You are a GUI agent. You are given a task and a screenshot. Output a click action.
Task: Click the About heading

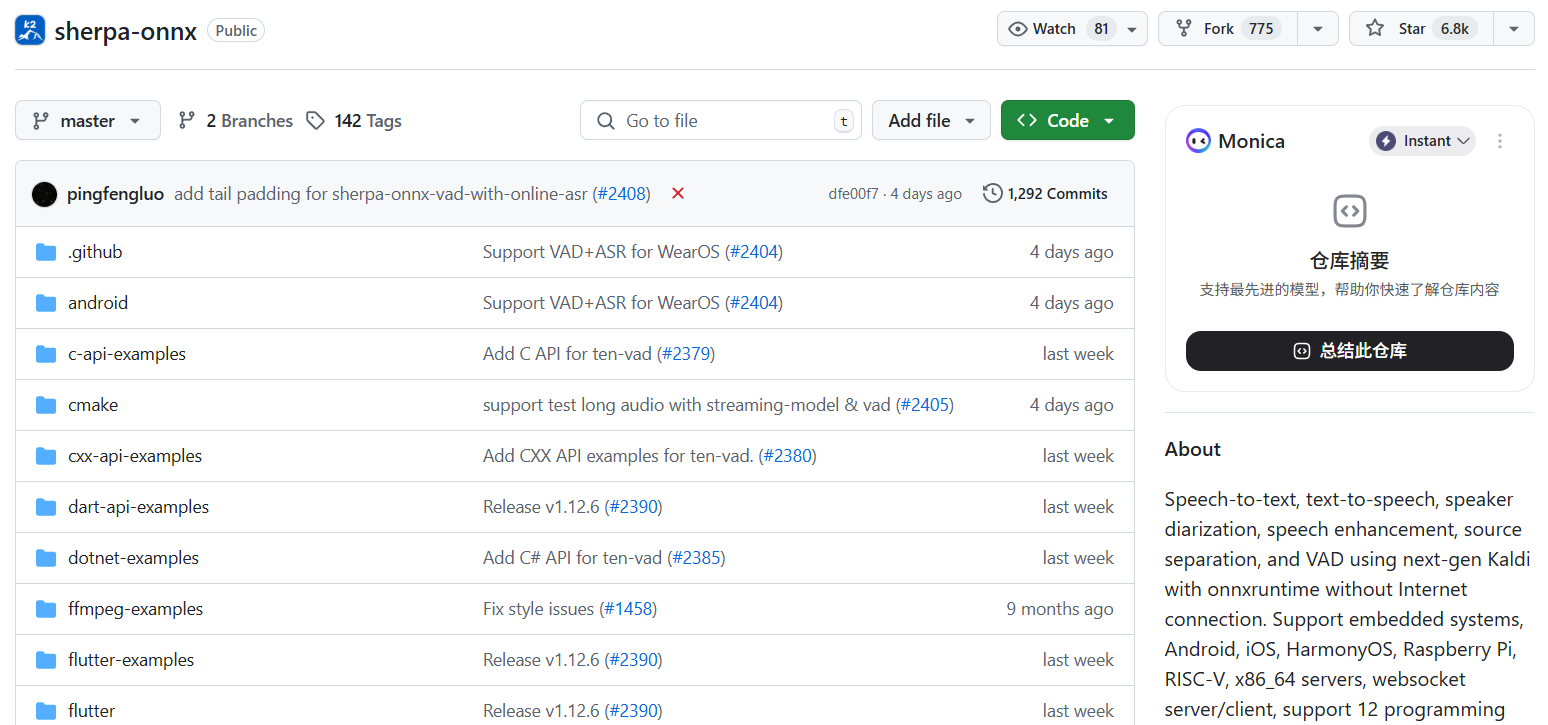point(1193,449)
